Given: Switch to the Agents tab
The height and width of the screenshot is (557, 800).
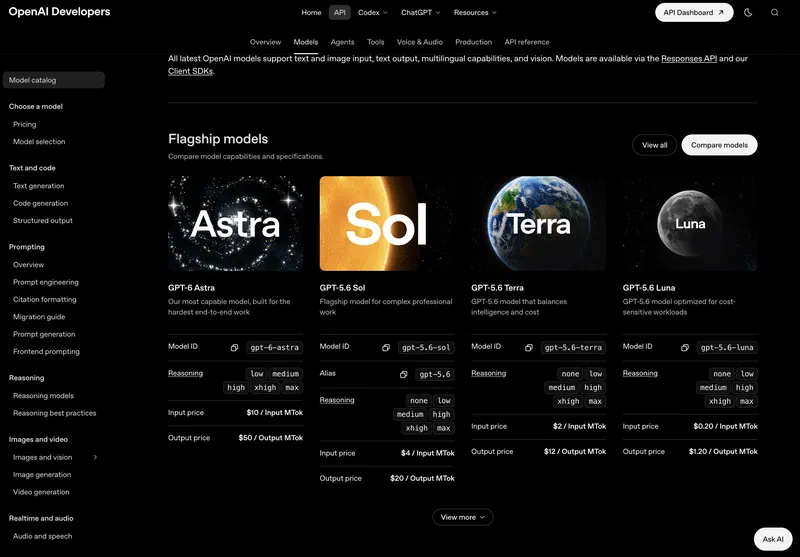Looking at the screenshot, I should [342, 42].
